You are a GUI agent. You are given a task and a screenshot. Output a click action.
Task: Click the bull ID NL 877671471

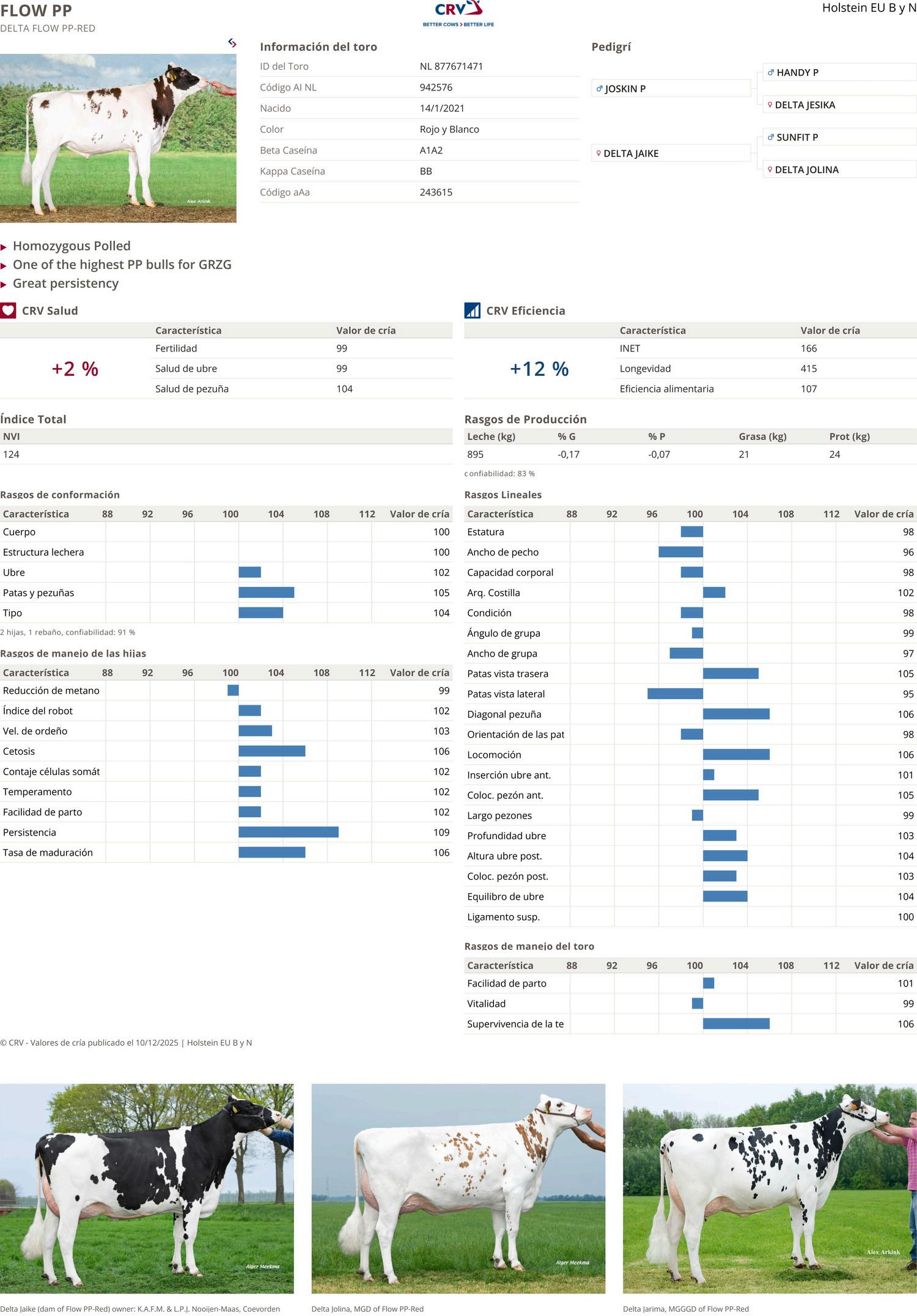click(451, 66)
